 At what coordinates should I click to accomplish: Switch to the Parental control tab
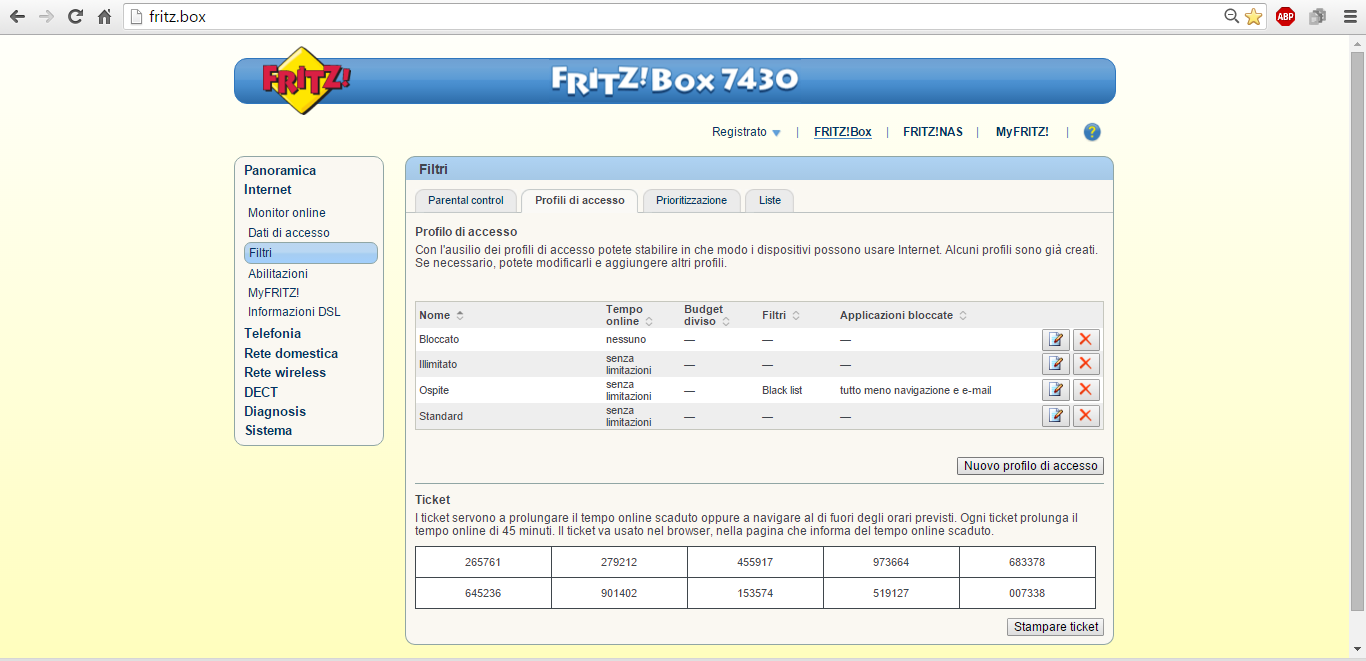(x=466, y=200)
